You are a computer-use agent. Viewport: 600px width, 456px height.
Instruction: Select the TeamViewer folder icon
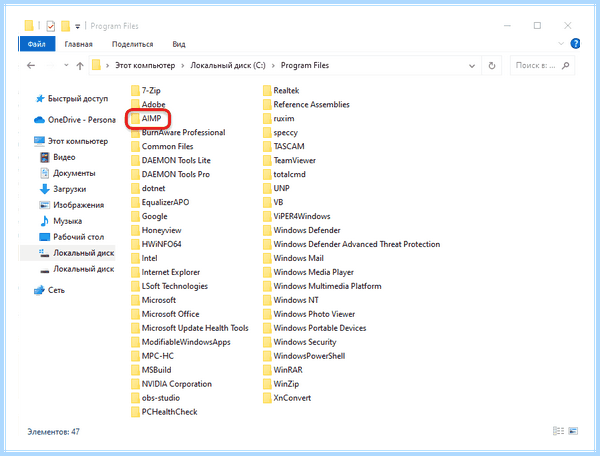tap(267, 161)
